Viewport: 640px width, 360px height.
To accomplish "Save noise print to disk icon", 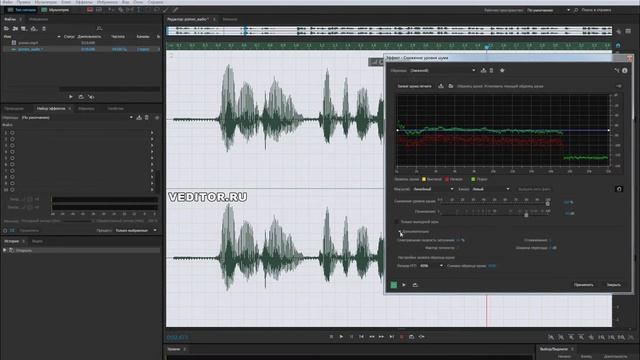I will pos(441,86).
